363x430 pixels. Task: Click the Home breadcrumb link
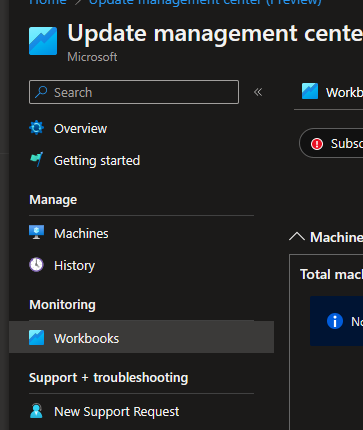(x=48, y=2)
